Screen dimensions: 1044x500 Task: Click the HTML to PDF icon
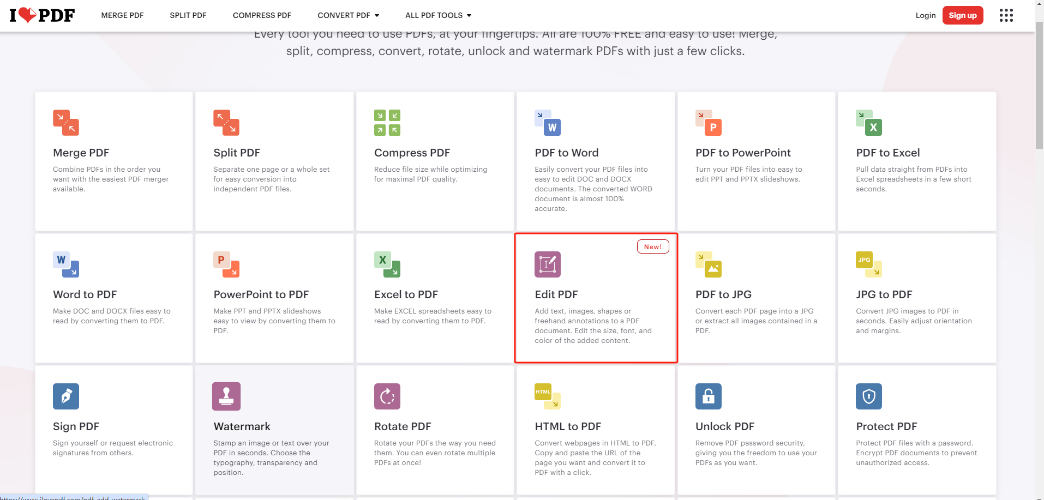[548, 396]
